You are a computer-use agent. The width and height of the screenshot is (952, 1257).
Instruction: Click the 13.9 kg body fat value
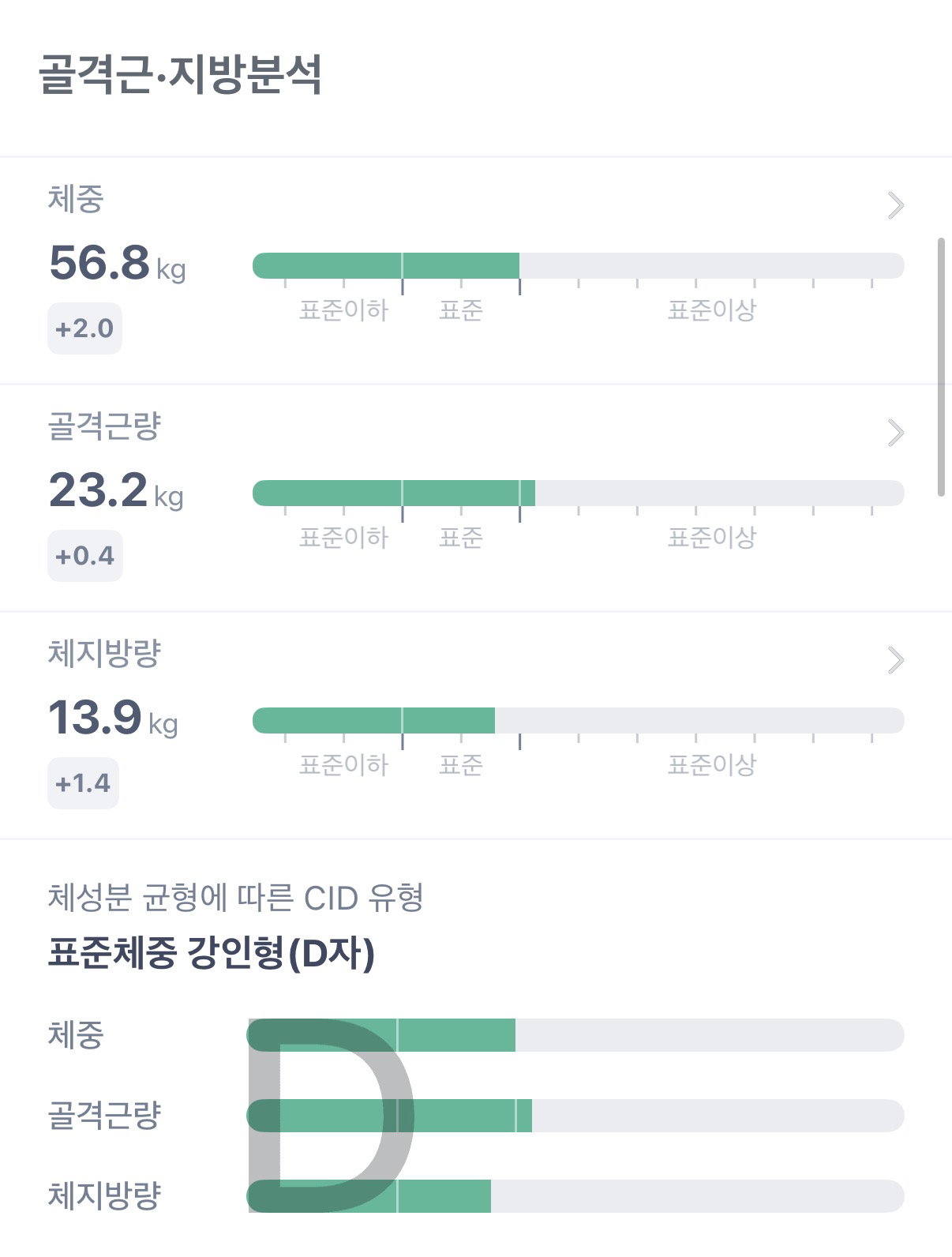(113, 717)
